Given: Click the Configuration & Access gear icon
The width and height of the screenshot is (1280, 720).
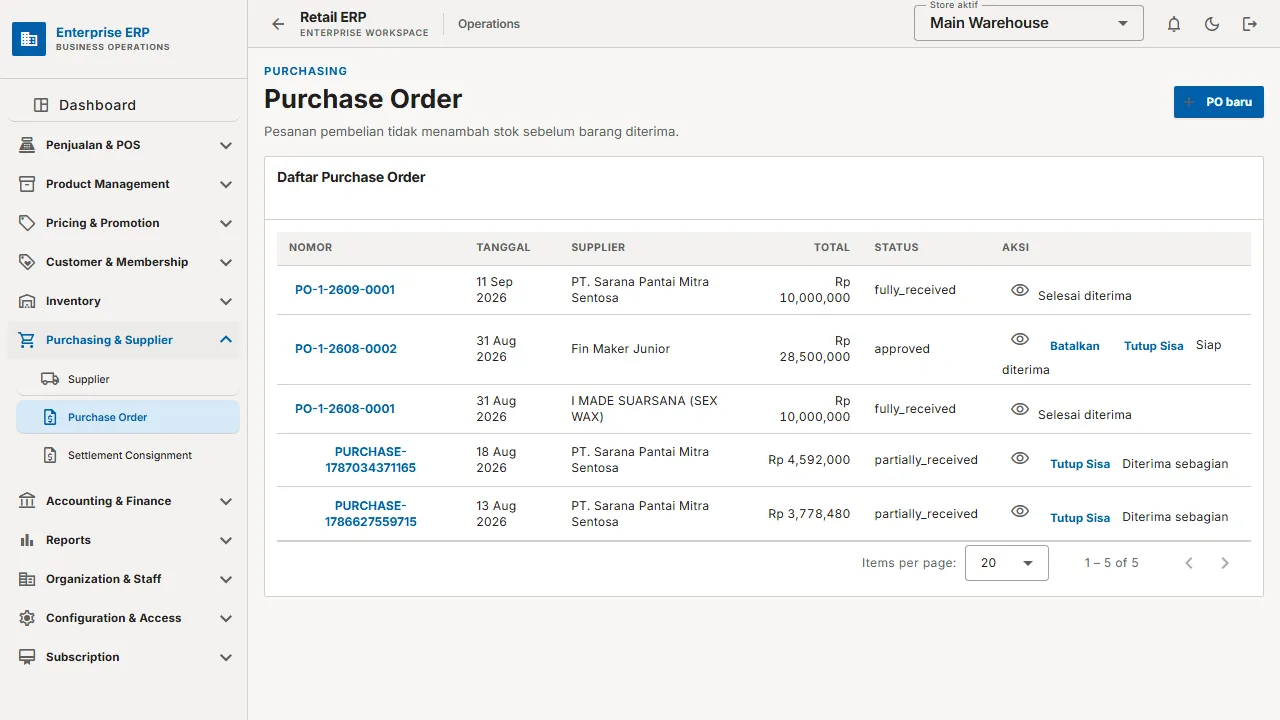Looking at the screenshot, I should (27, 618).
